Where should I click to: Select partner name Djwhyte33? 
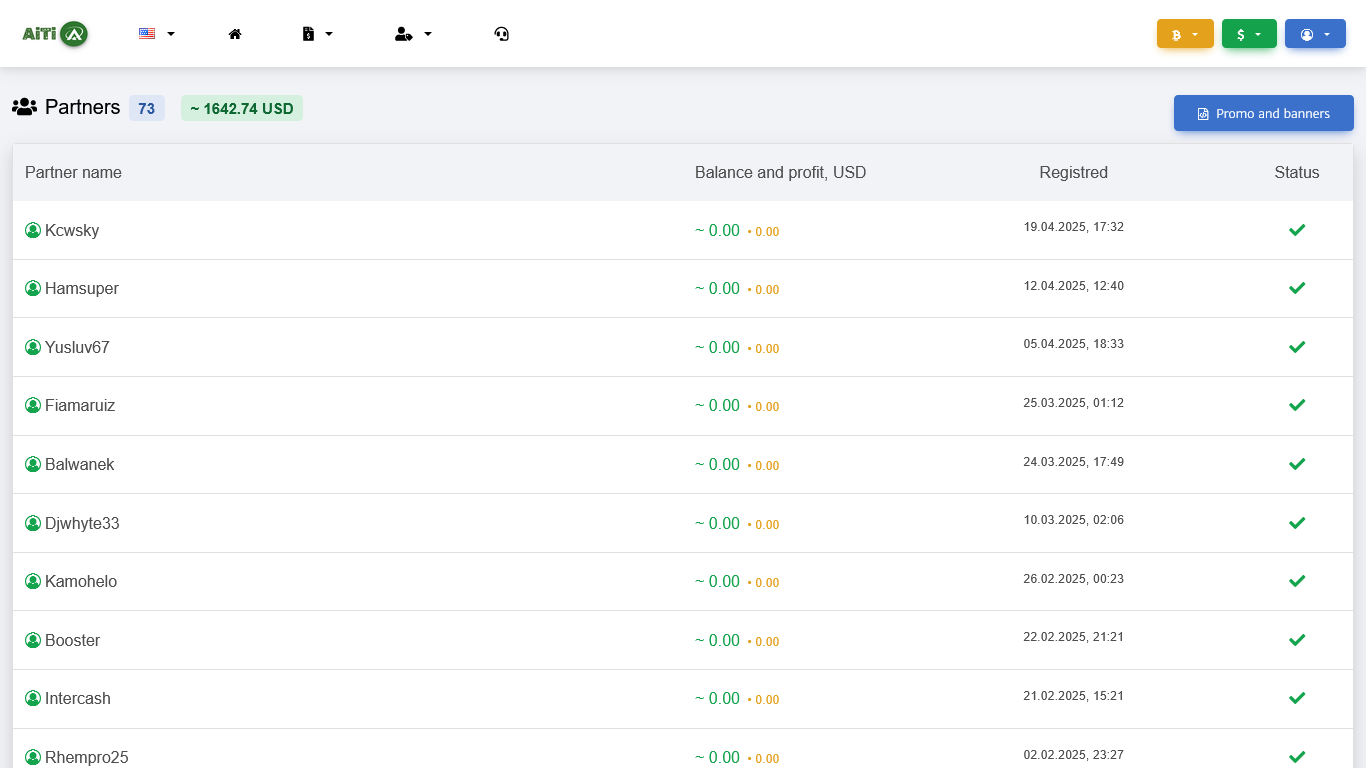[82, 523]
